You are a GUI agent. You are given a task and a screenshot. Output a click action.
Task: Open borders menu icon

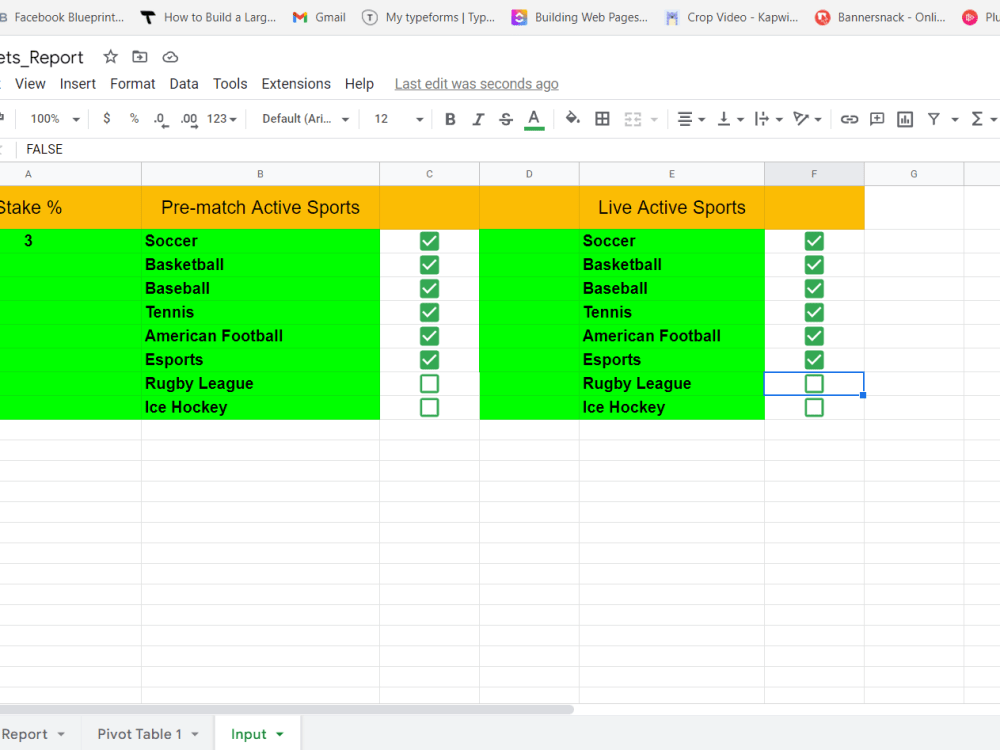[602, 119]
